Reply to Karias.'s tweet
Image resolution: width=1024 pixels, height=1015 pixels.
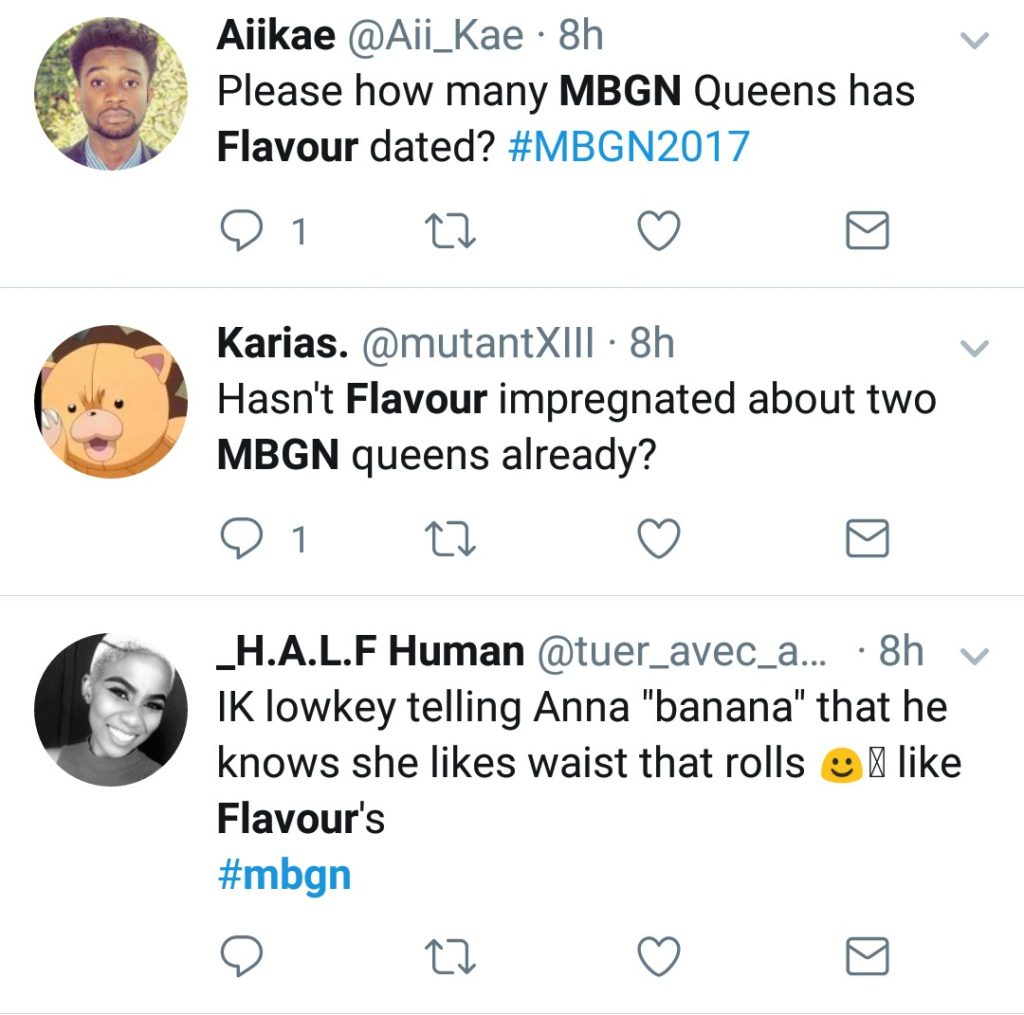241,540
